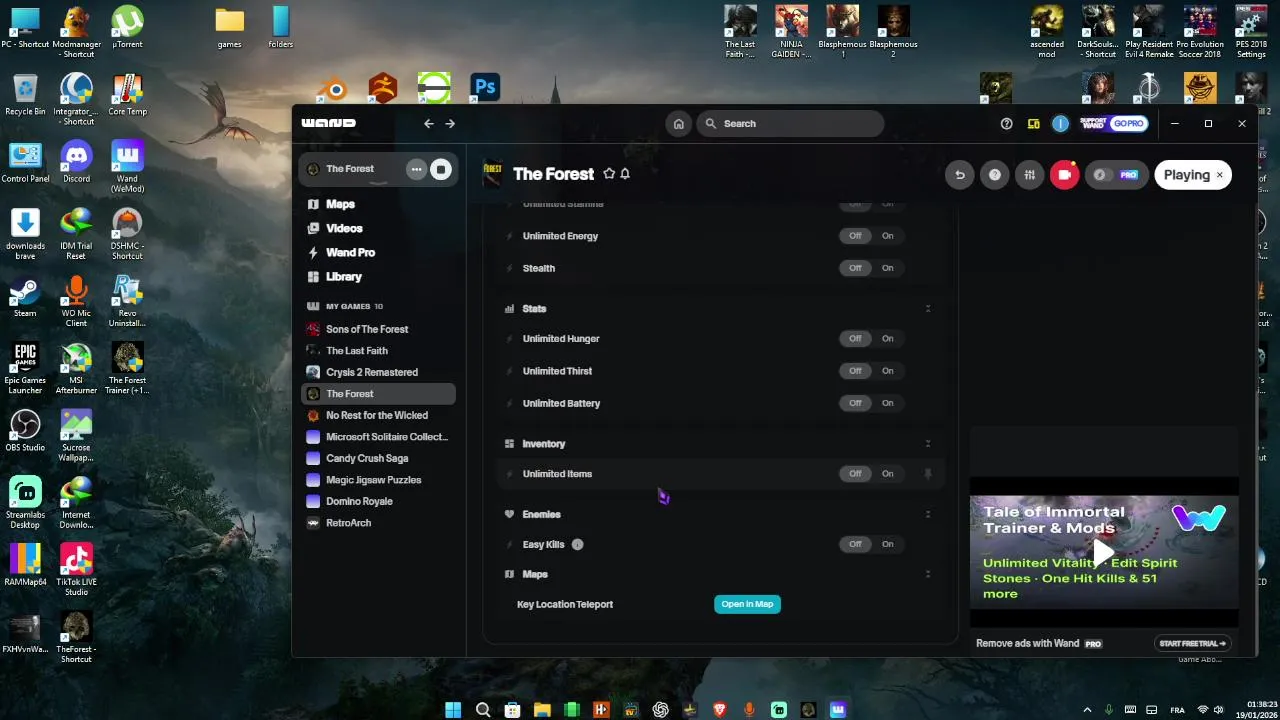
Task: Turn On Stealth cheat
Action: click(888, 268)
